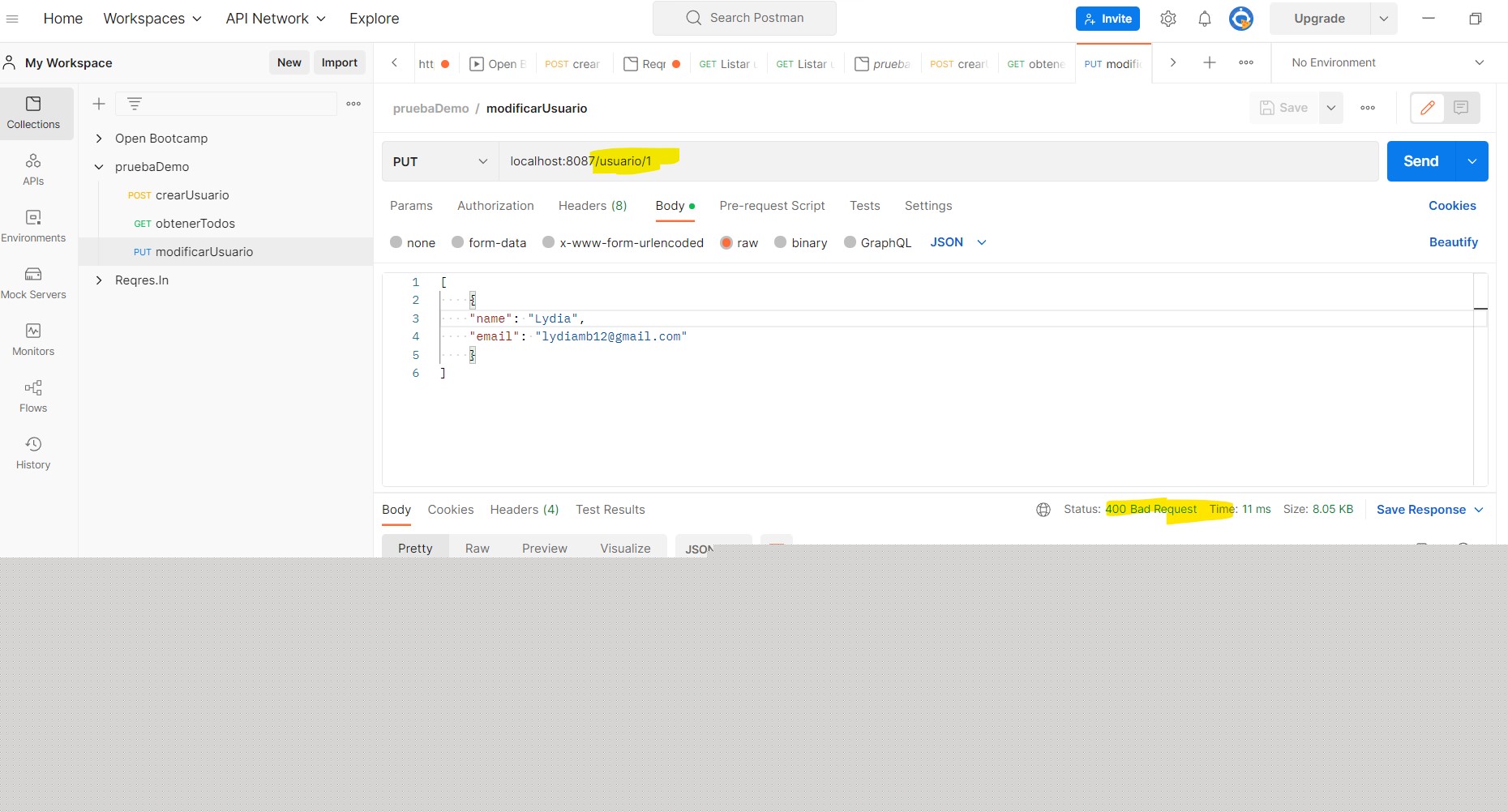The width and height of the screenshot is (1508, 812).
Task: Open the user avatar icon
Action: pos(1241,19)
